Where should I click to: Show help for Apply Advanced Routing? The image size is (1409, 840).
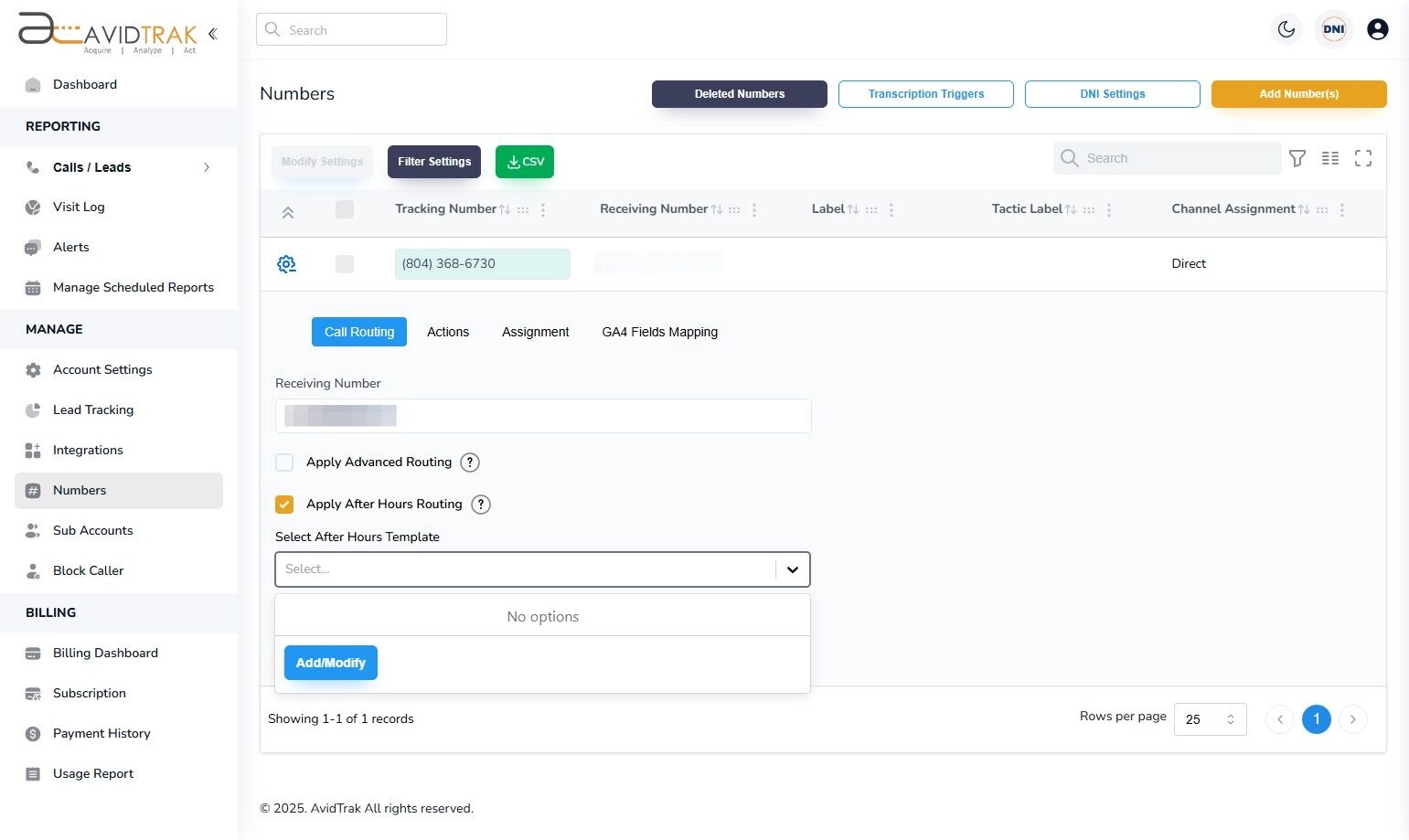click(470, 463)
